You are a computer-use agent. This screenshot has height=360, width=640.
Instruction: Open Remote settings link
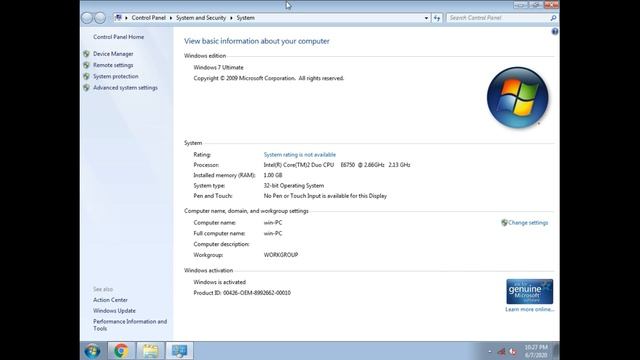[x=113, y=65]
